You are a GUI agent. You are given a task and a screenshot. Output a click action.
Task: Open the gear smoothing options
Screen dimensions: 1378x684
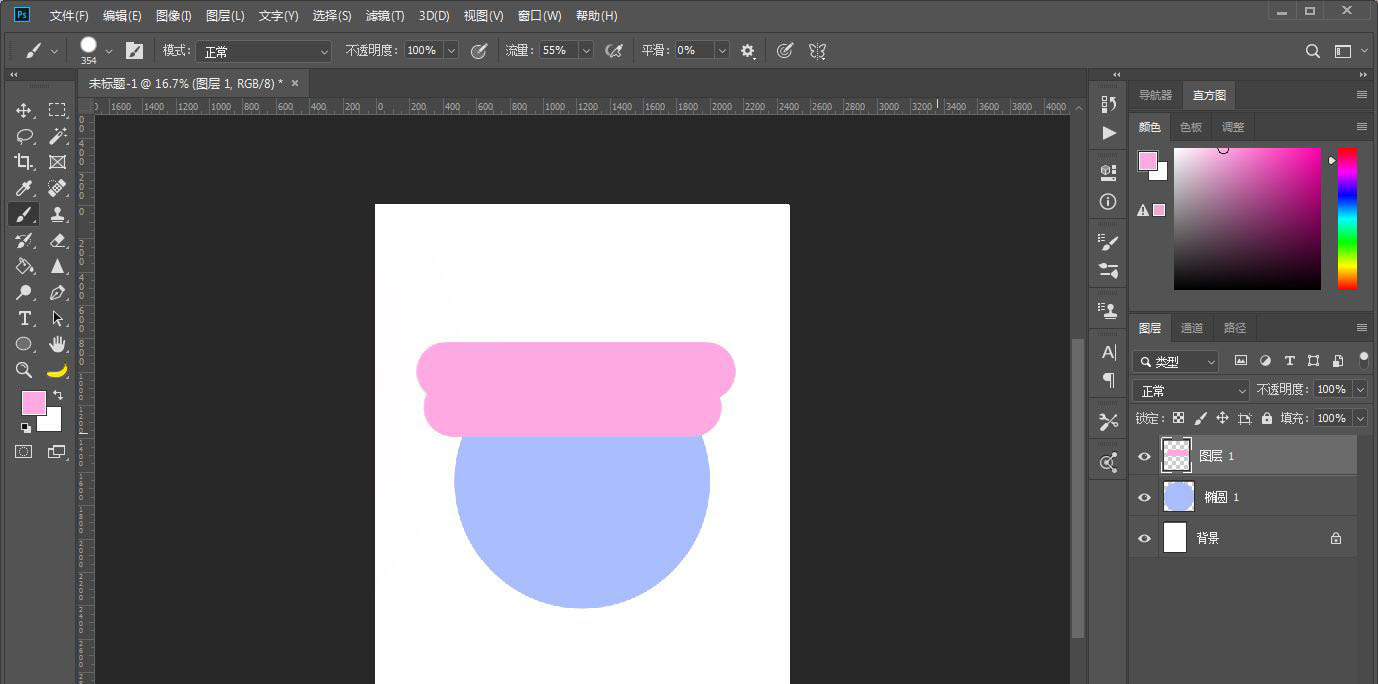coord(748,50)
